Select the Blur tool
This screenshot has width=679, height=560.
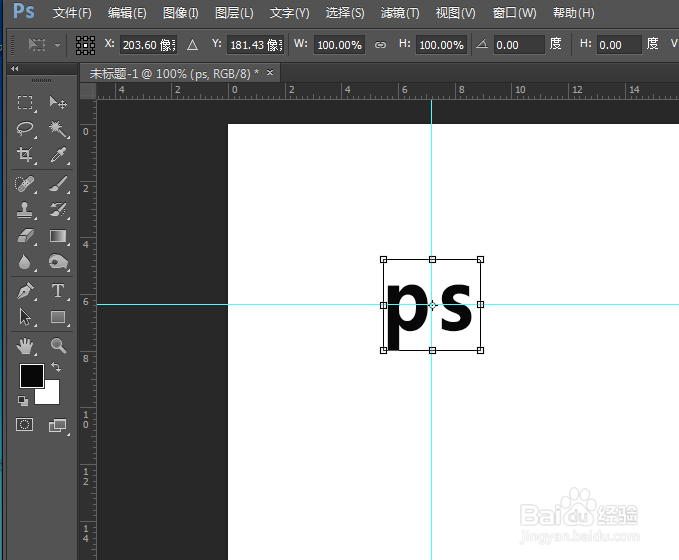click(x=25, y=262)
